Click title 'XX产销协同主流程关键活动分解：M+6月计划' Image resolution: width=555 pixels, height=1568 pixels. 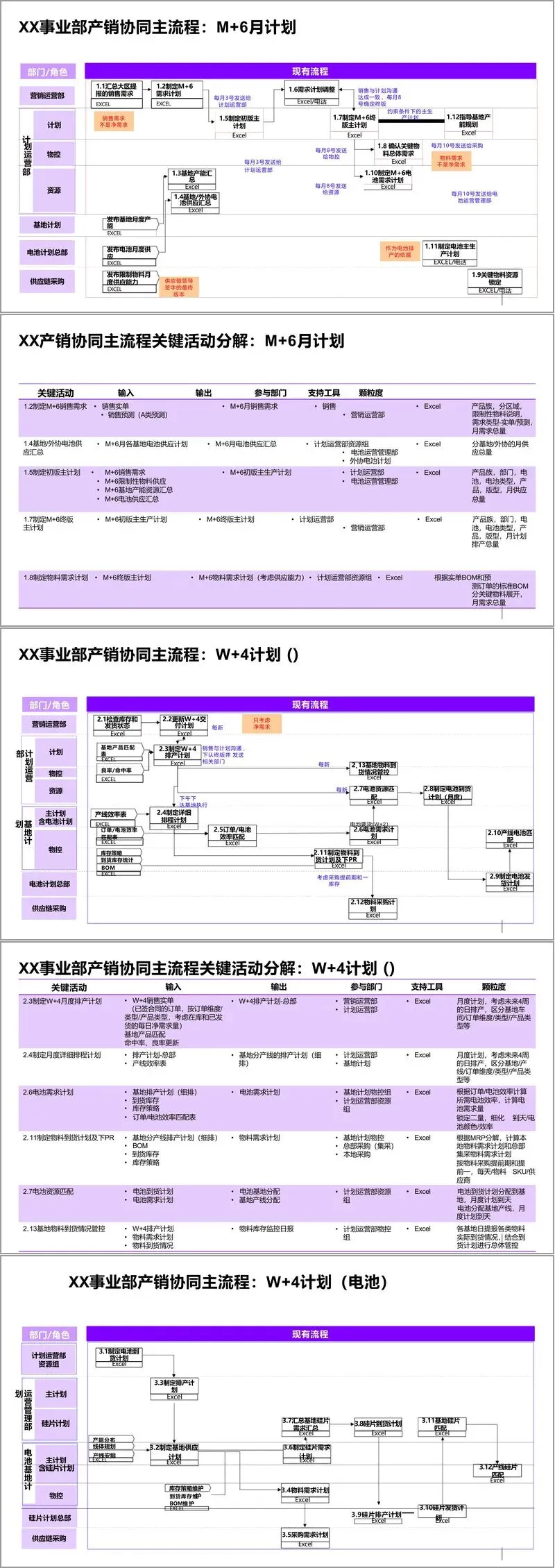pos(181,341)
